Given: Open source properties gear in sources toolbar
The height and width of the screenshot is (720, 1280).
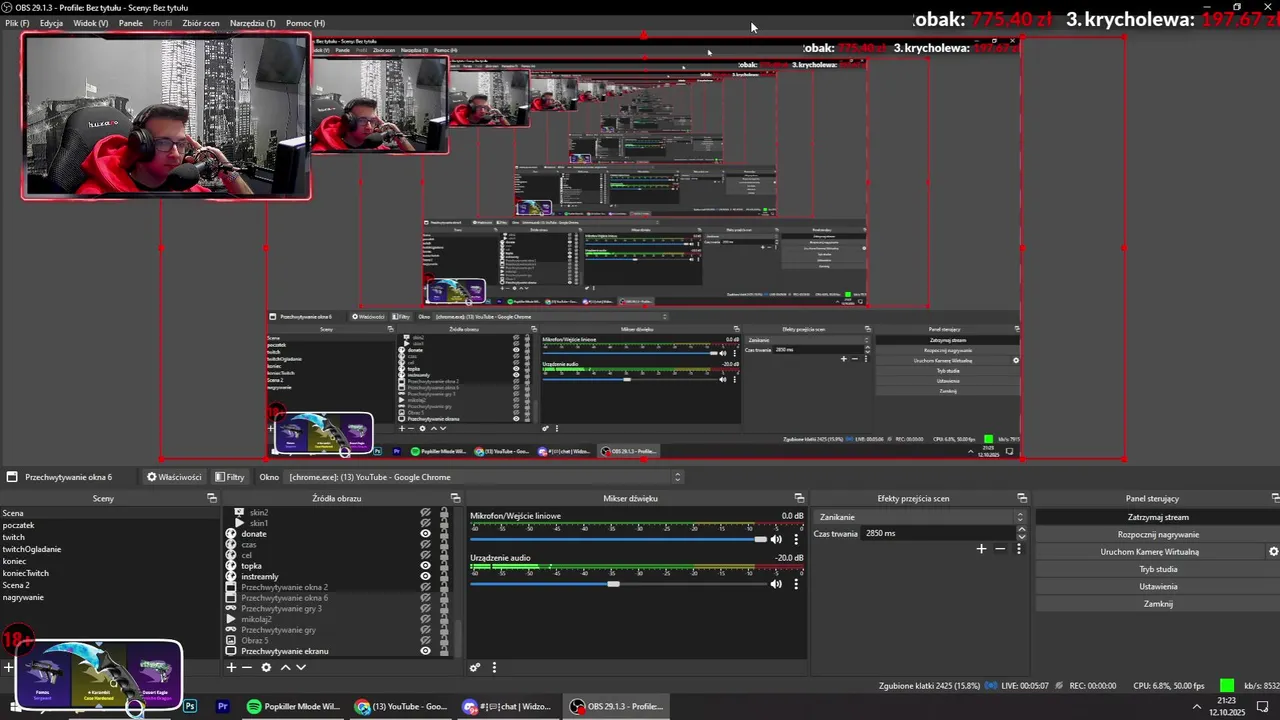Looking at the screenshot, I should coord(266,667).
